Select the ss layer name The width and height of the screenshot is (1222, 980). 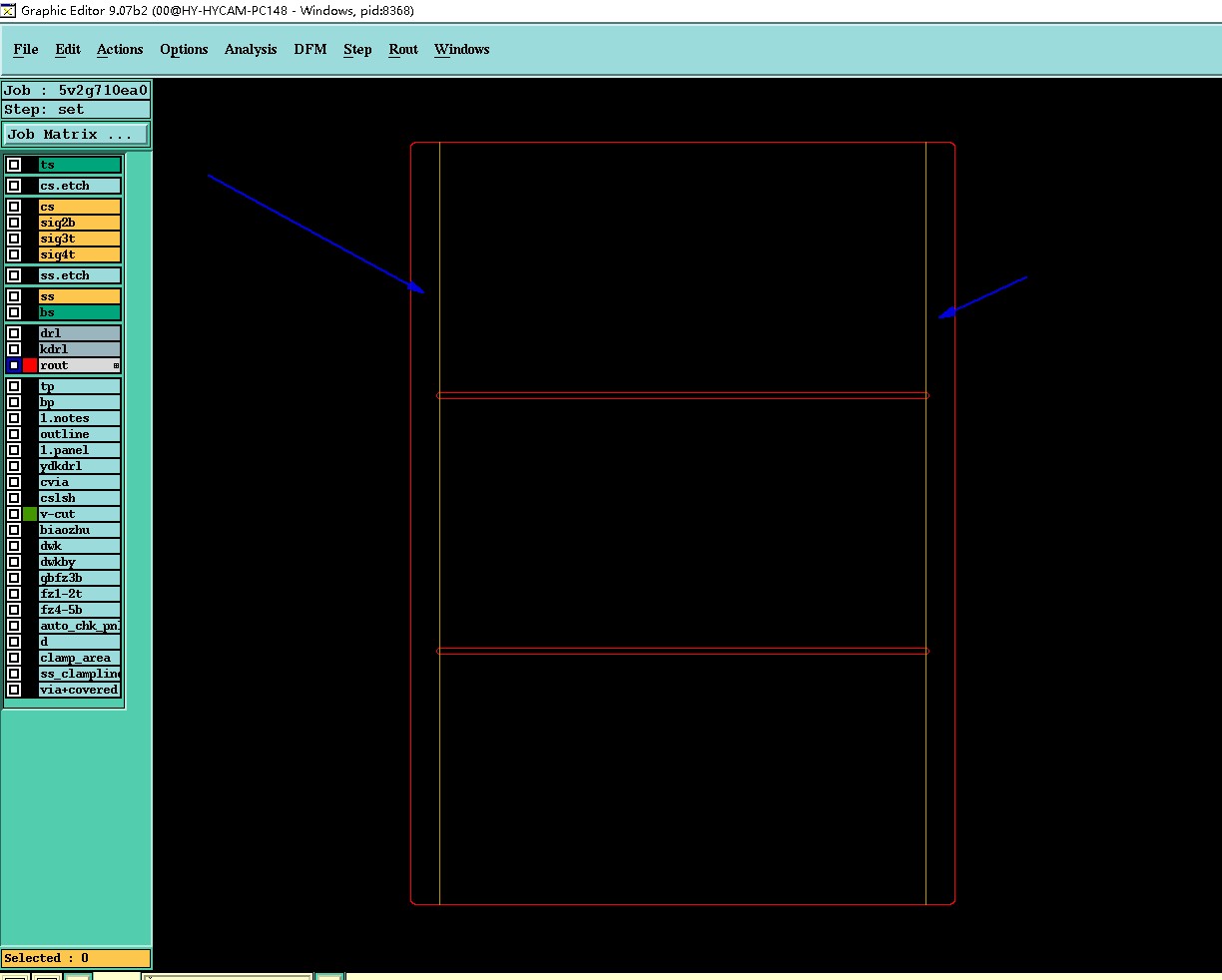point(80,296)
